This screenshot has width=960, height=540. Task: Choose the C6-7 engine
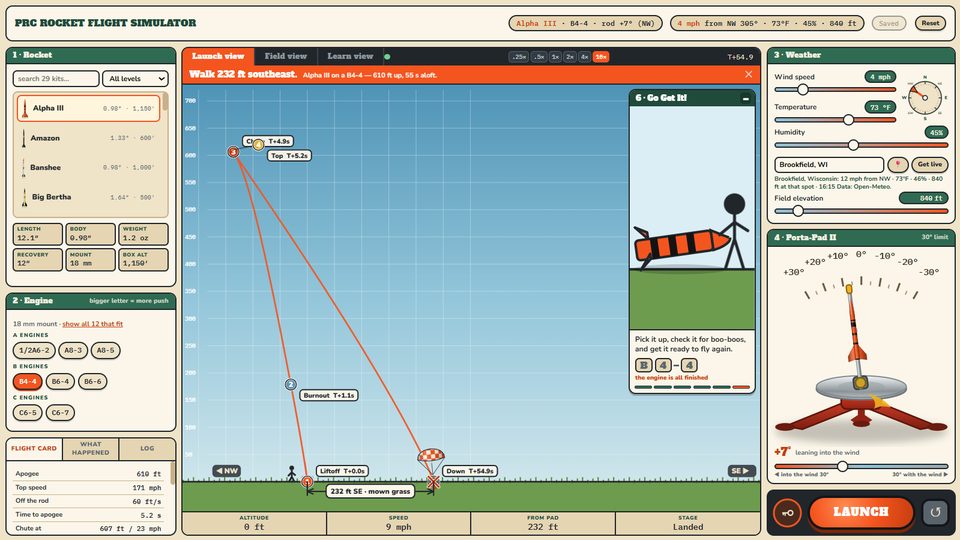click(x=60, y=413)
